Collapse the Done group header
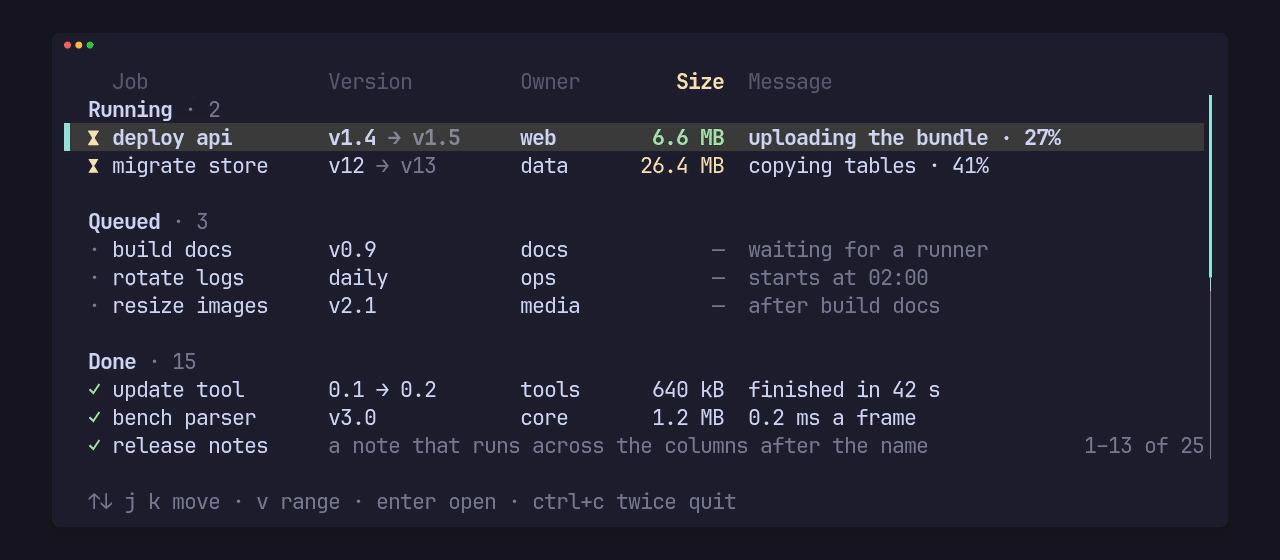Screen dimensions: 1280x560 [142, 362]
